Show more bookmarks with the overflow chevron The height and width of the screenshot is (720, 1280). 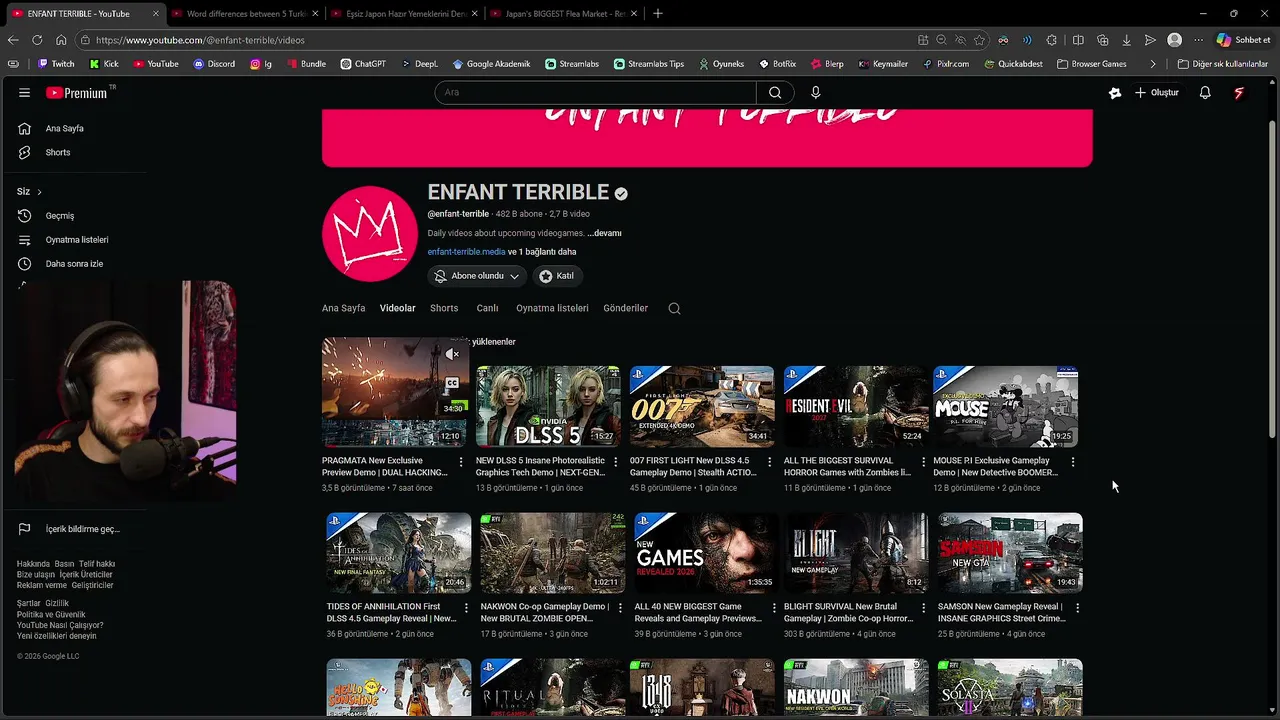(1153, 64)
